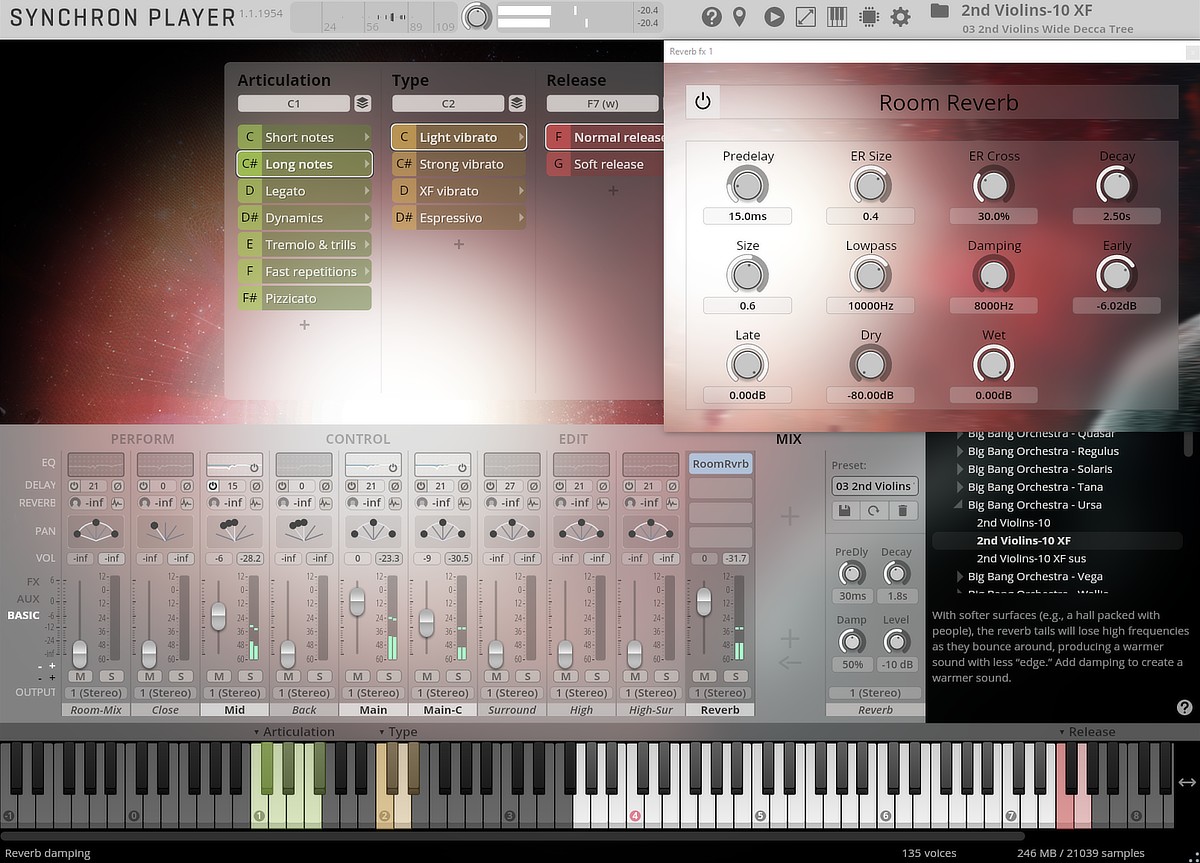Click the Wet knob in Room Reverb

993,365
